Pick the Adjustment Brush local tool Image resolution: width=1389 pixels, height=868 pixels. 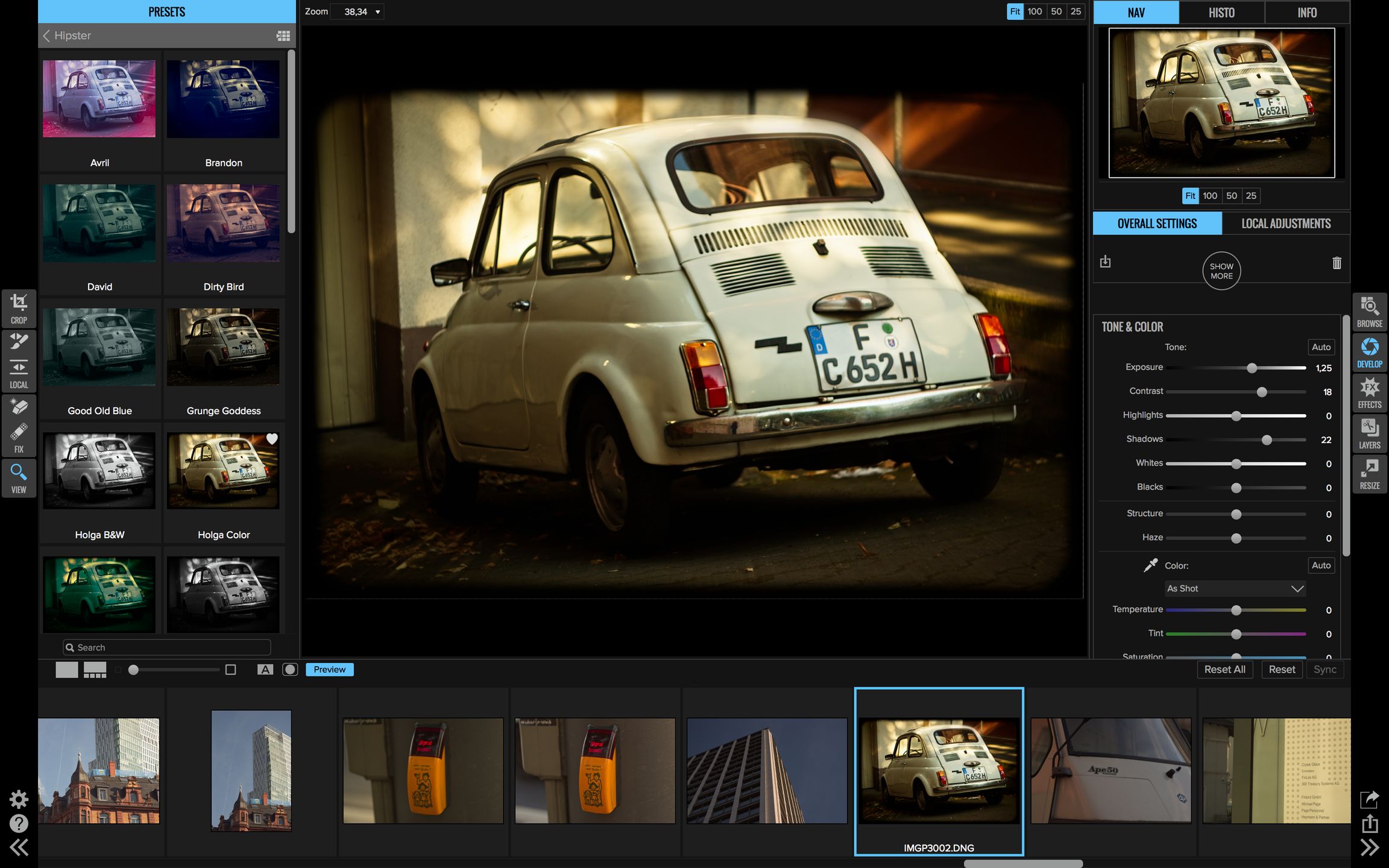[x=19, y=342]
